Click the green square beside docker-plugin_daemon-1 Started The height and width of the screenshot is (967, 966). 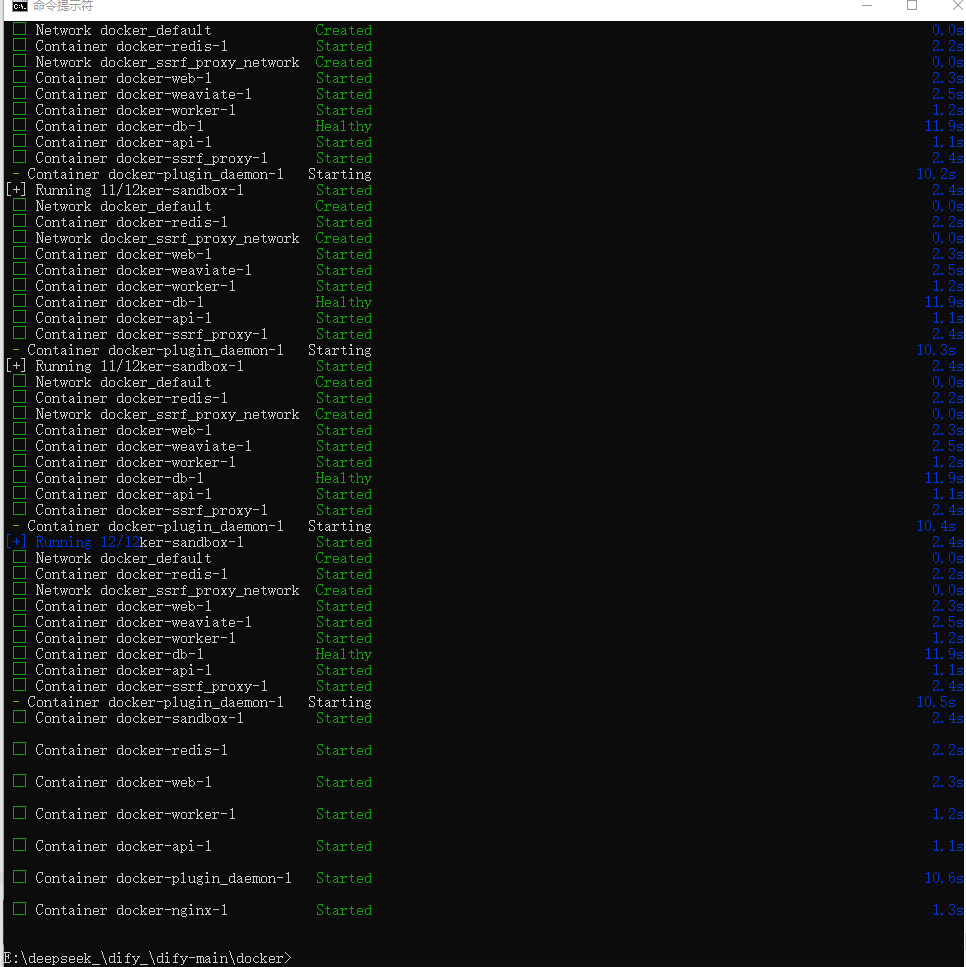(18, 878)
